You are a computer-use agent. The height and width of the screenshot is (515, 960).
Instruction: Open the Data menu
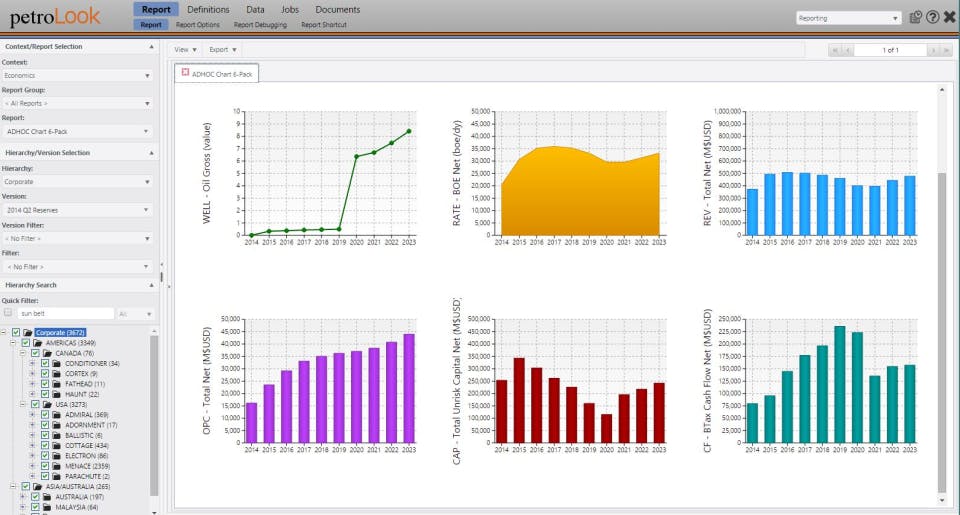click(255, 10)
